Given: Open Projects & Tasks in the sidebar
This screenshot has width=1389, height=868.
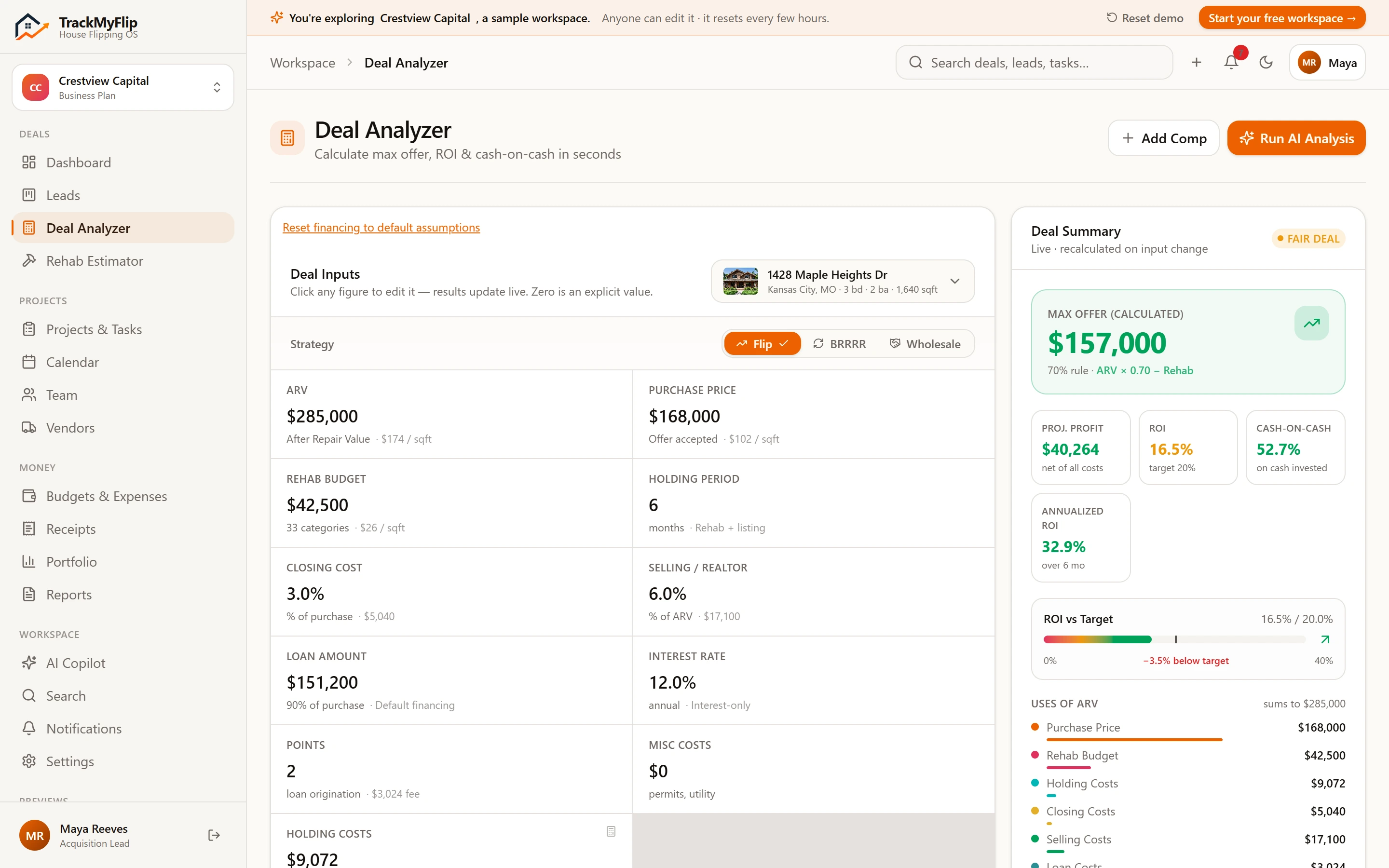Looking at the screenshot, I should tap(123, 329).
